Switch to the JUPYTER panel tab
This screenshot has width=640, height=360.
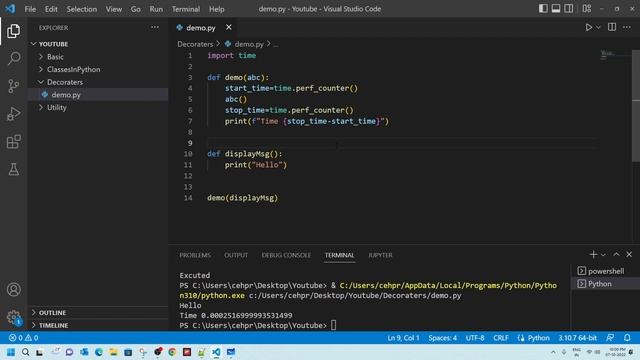(380, 255)
